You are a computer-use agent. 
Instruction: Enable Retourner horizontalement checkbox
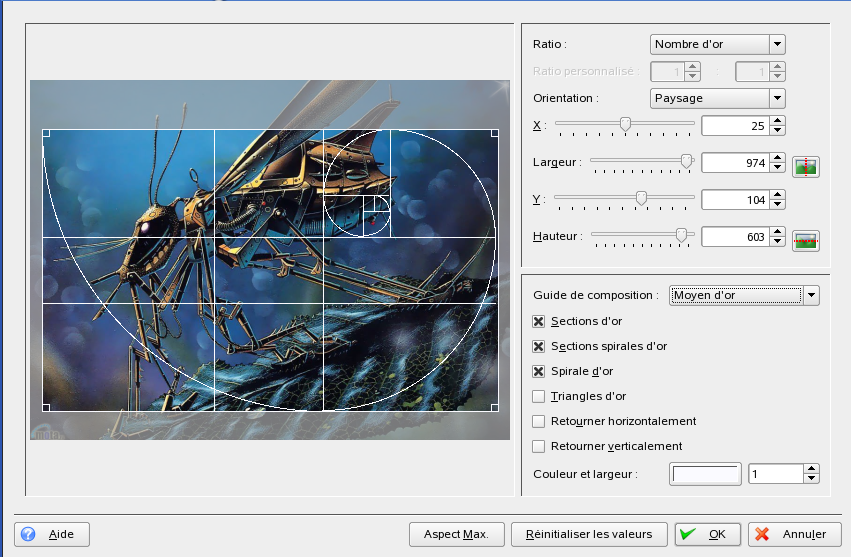point(538,421)
